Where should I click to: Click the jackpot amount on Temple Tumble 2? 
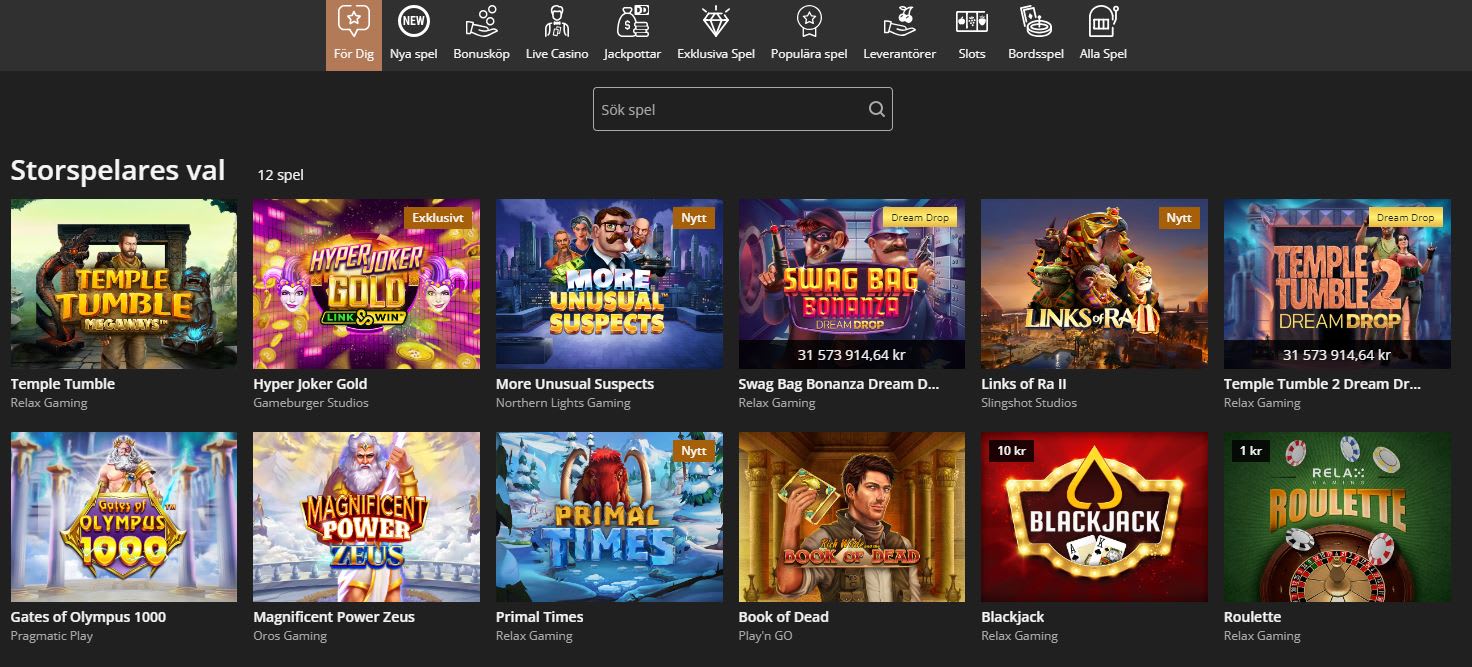click(1337, 355)
